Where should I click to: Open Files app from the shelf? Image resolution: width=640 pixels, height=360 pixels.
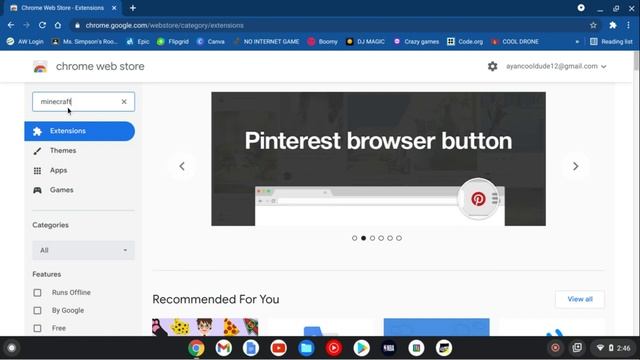tap(306, 348)
